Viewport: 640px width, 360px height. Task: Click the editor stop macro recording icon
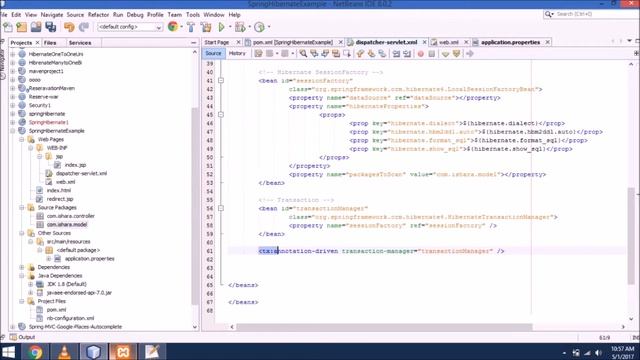pos(432,53)
